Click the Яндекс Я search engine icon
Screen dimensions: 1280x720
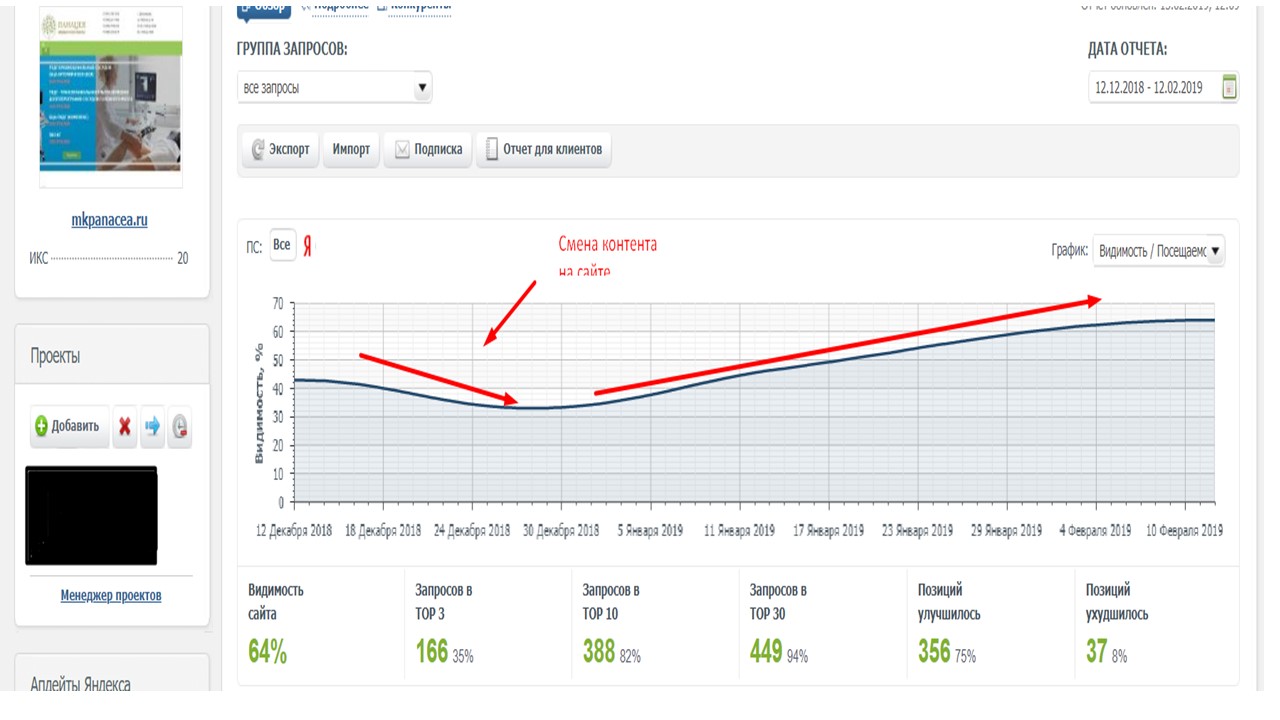308,246
